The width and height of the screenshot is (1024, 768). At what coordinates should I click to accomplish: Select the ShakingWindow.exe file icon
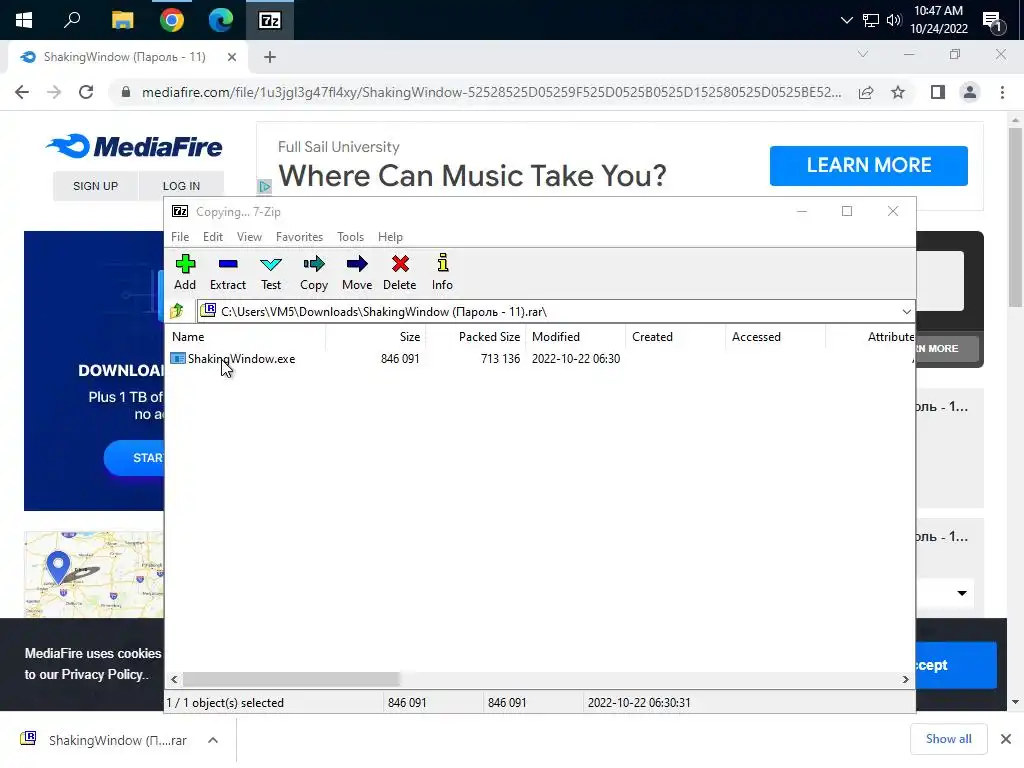178,359
